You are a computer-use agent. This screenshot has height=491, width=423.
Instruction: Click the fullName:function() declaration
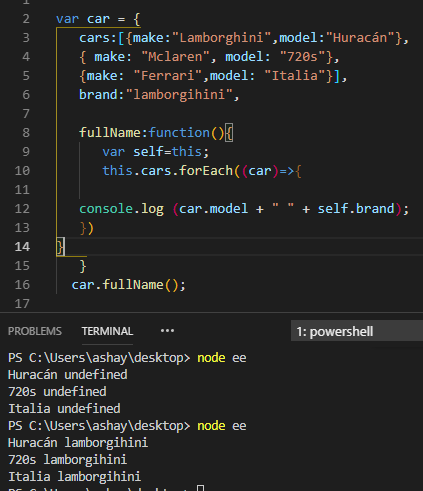[156, 133]
